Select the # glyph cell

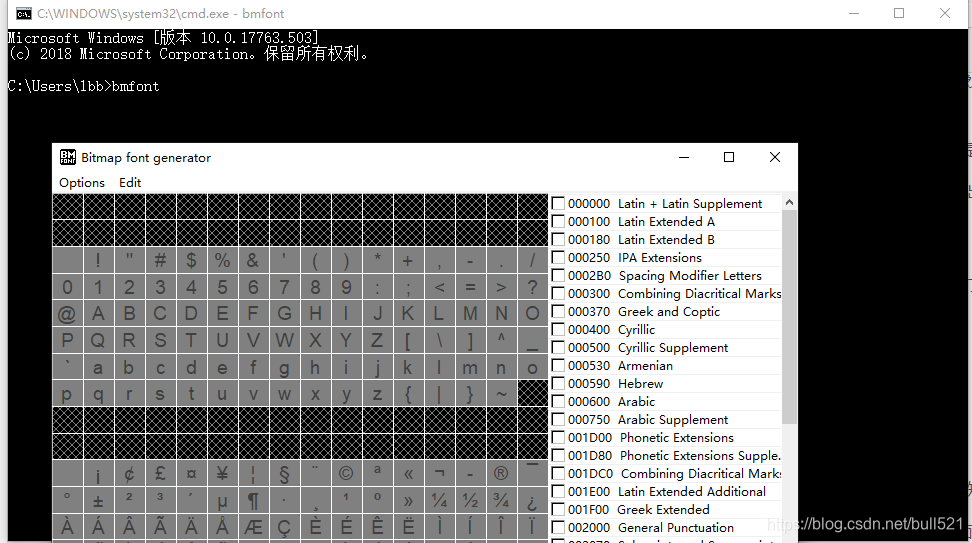pyautogui.click(x=161, y=260)
